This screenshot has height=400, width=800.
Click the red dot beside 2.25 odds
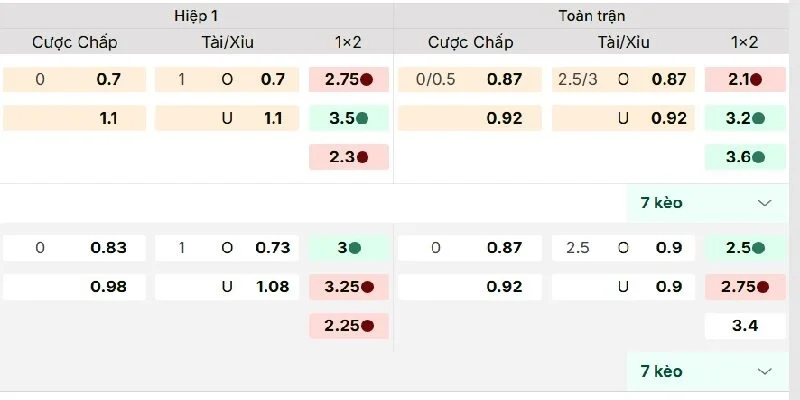(x=367, y=326)
